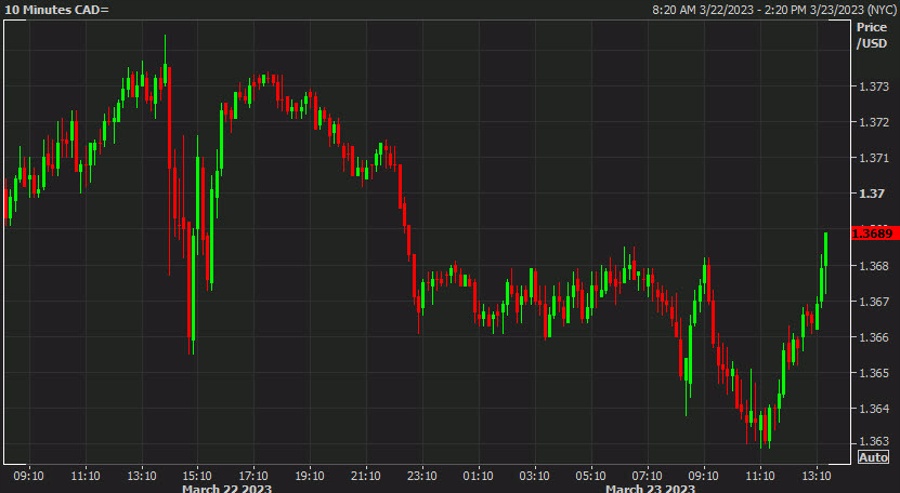The height and width of the screenshot is (493, 900).
Task: Click the 1.371 price axis label
Action: (874, 158)
